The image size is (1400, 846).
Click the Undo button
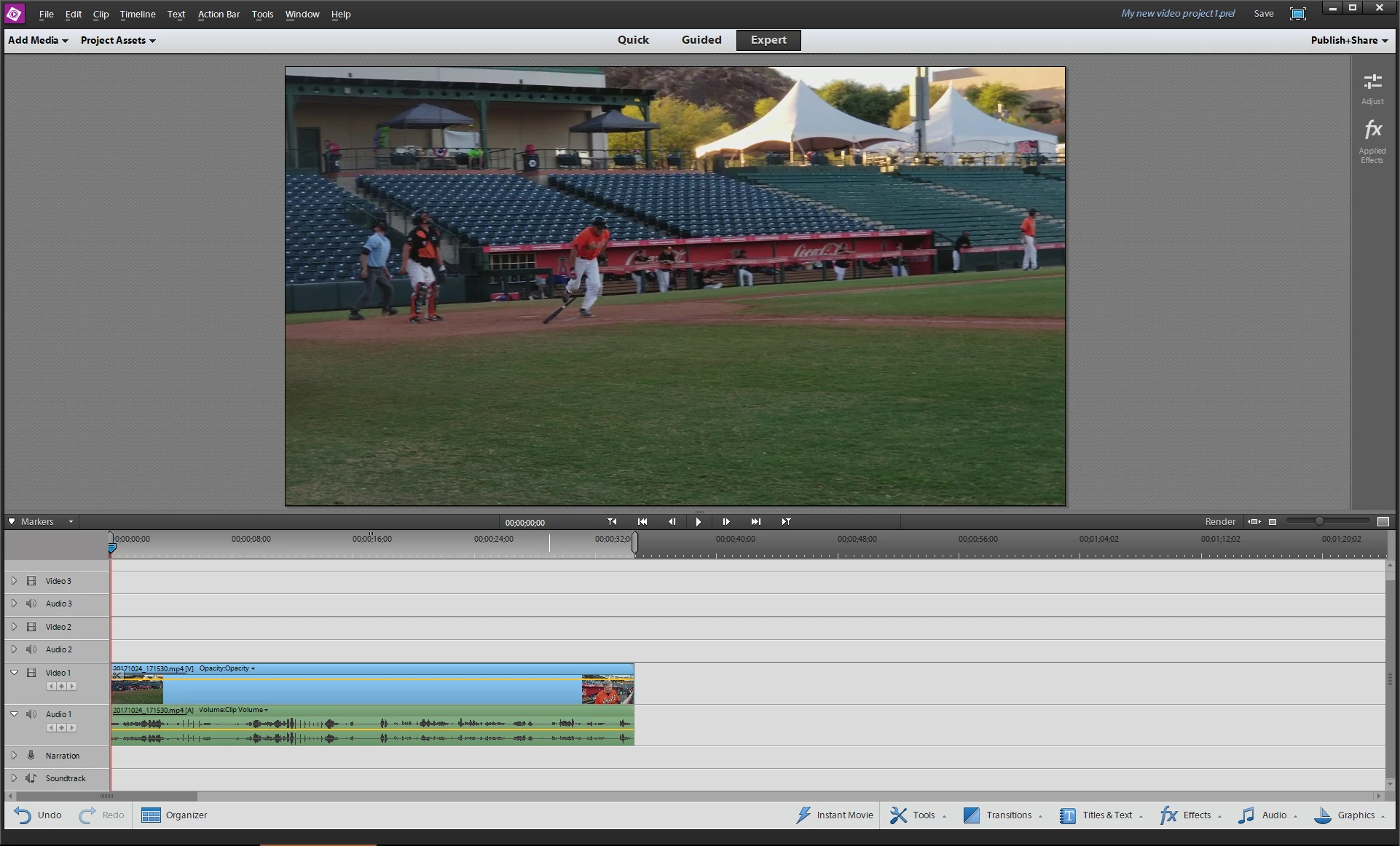(x=38, y=815)
